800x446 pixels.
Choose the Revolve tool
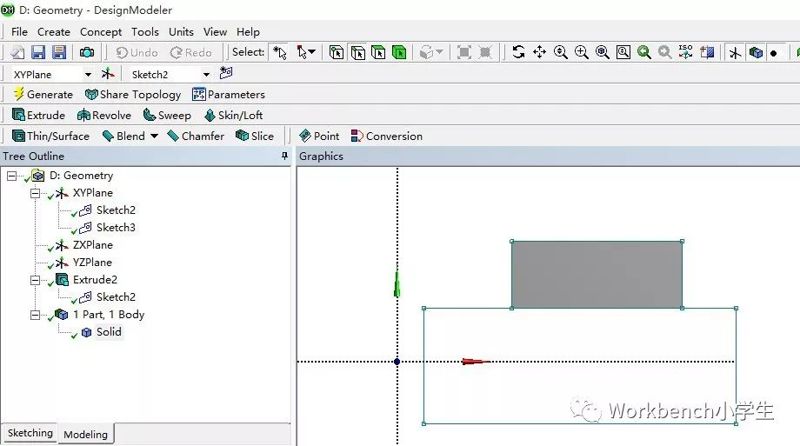[104, 115]
